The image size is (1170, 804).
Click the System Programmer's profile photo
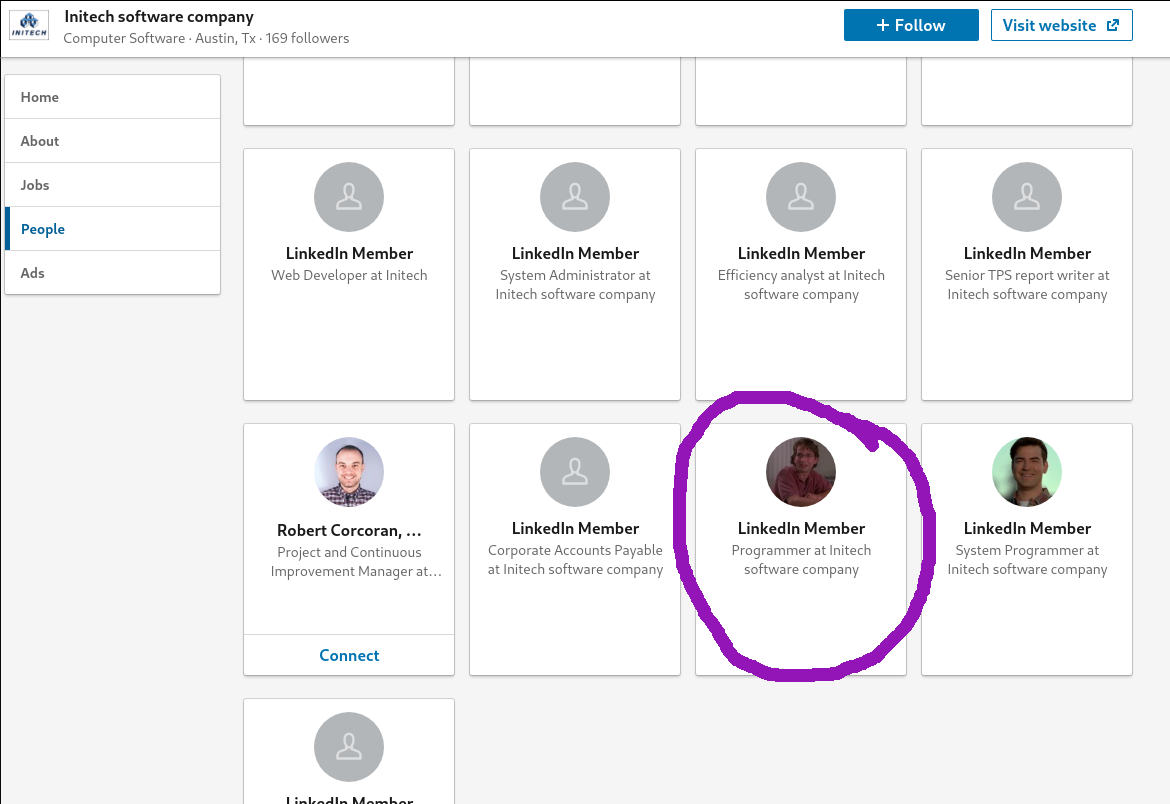1027,472
